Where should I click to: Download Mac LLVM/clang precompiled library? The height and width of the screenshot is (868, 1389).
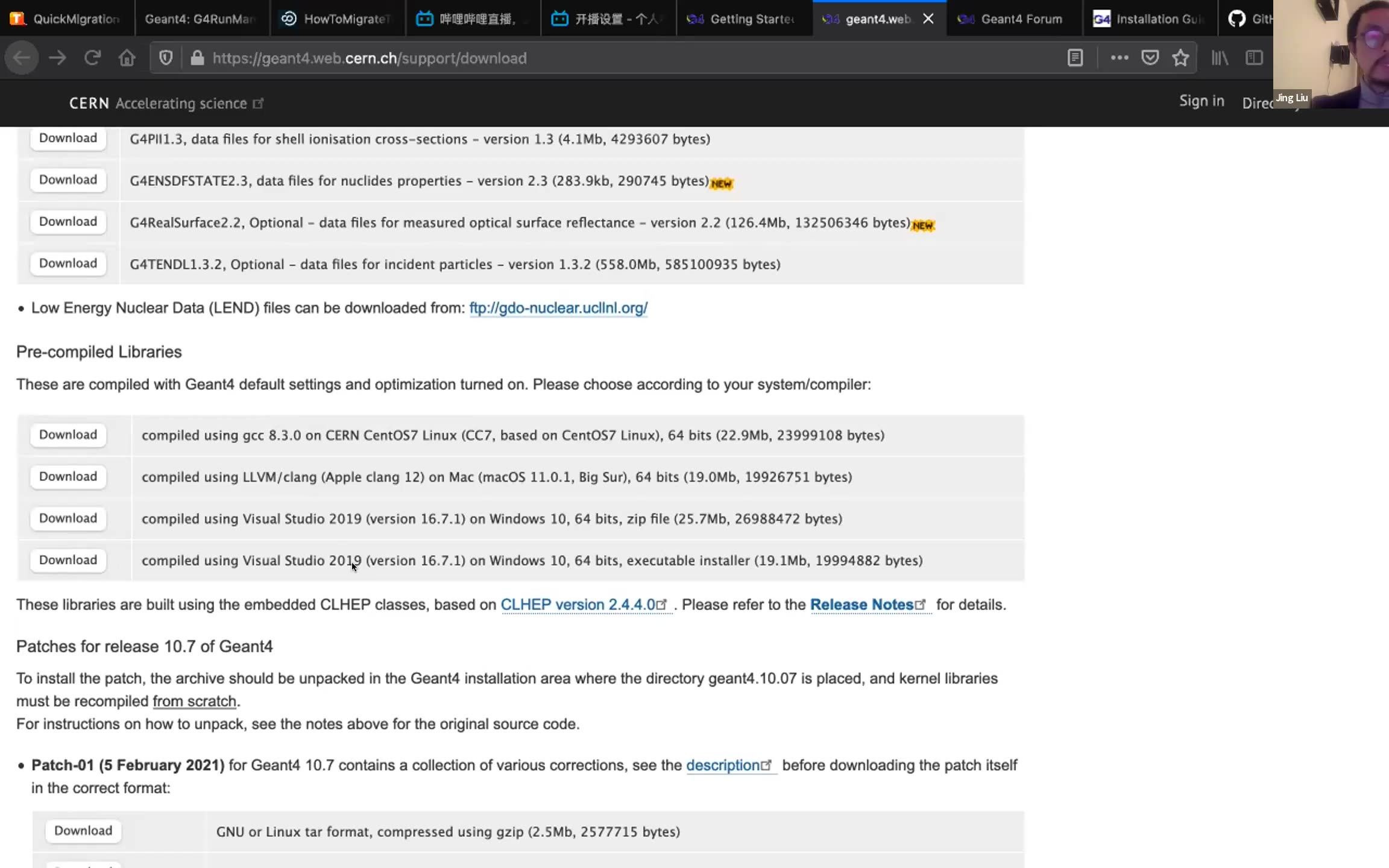click(68, 477)
